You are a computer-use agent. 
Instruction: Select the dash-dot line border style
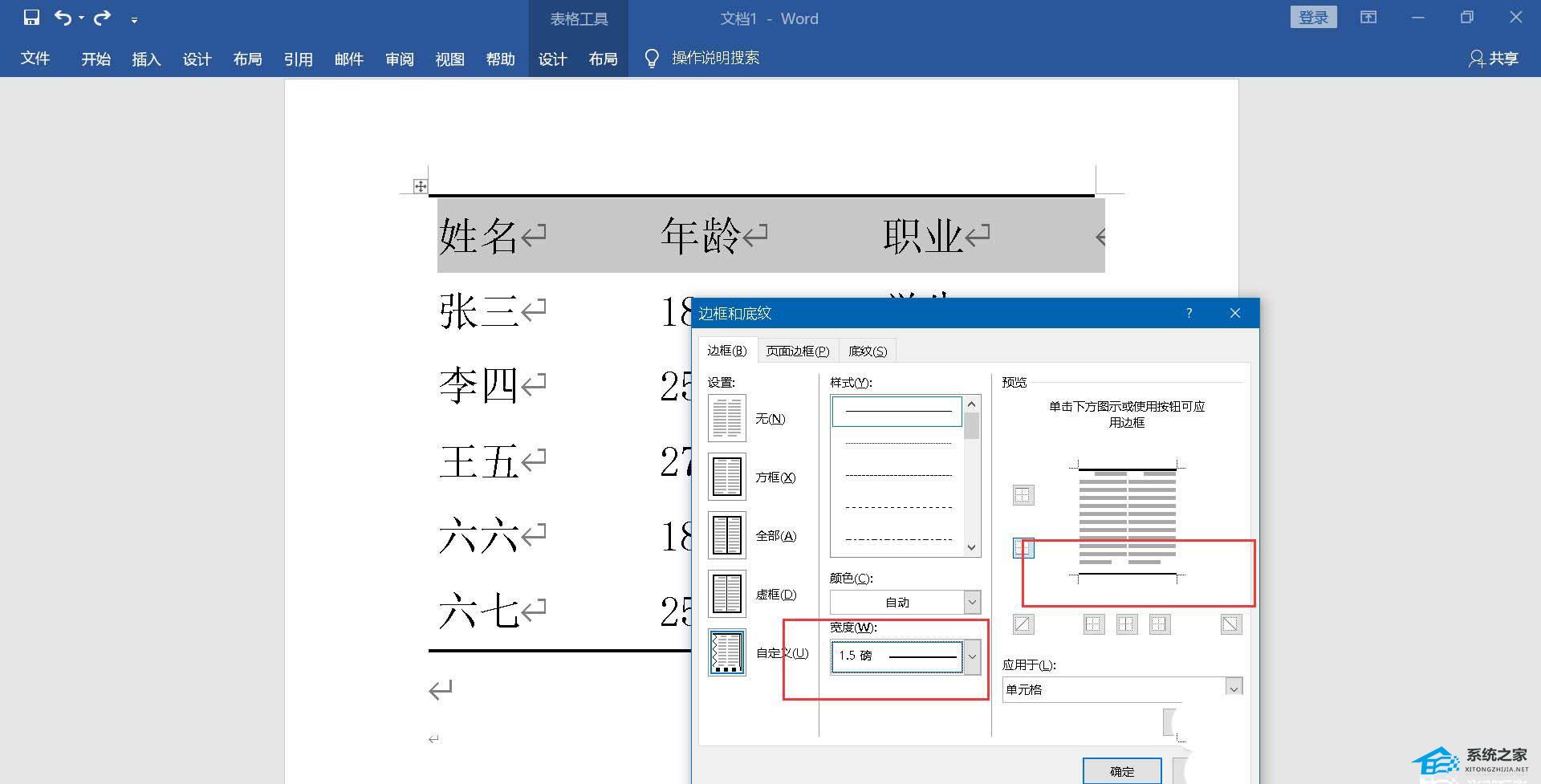tap(897, 539)
